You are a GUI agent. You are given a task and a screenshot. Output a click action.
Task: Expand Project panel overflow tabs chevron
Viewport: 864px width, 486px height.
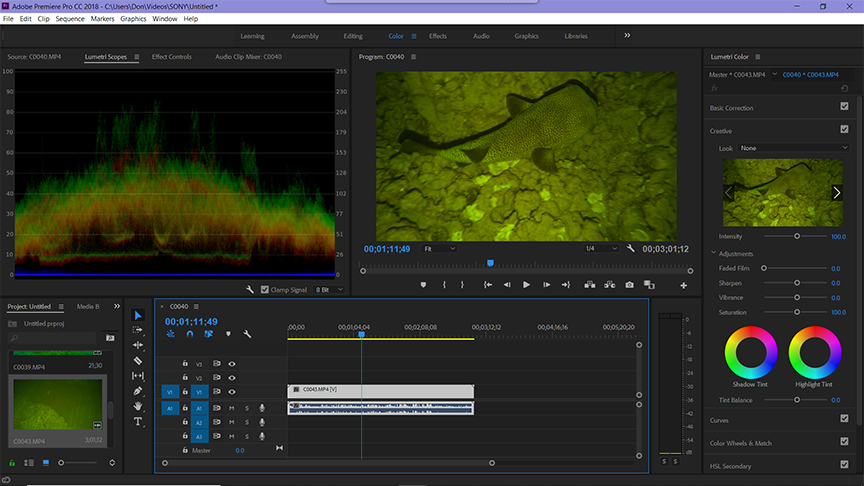pos(117,306)
